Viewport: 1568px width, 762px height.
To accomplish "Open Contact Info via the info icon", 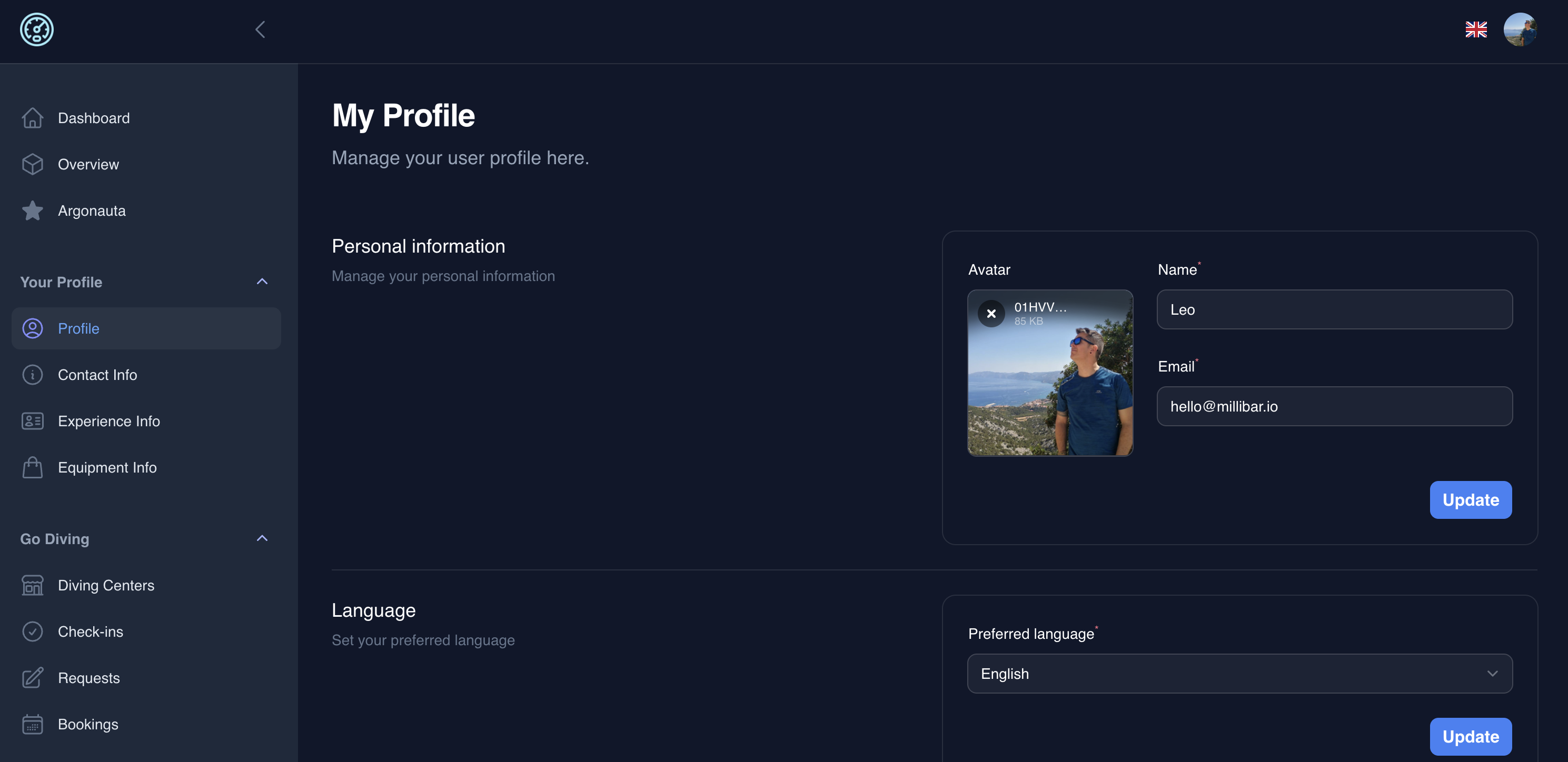I will coord(32,375).
